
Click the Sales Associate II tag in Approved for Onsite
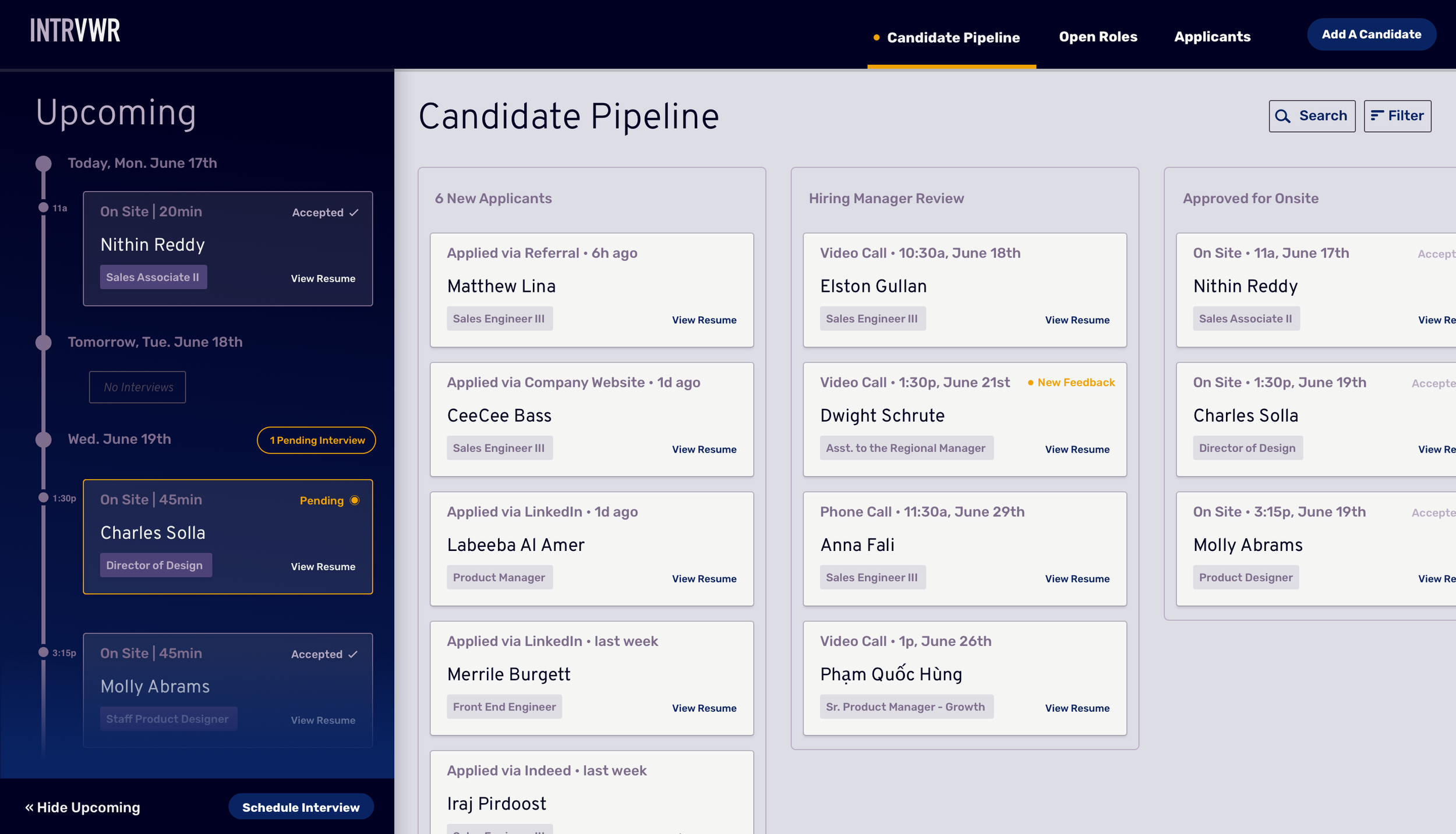(1246, 319)
